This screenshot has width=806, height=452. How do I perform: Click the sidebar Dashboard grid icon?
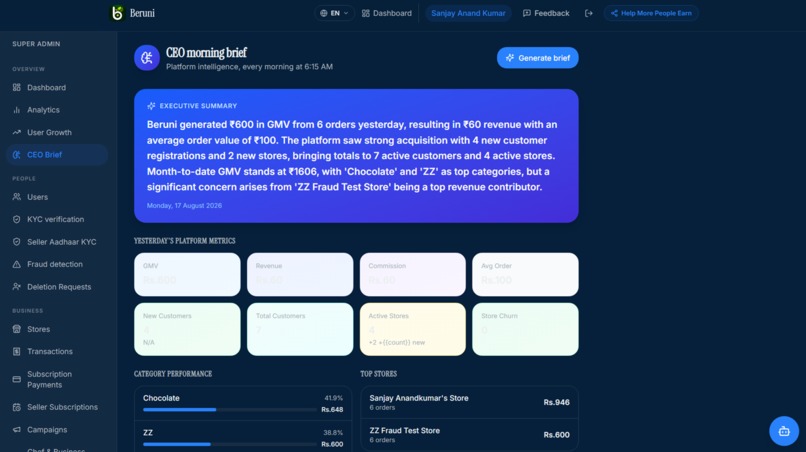point(16,87)
